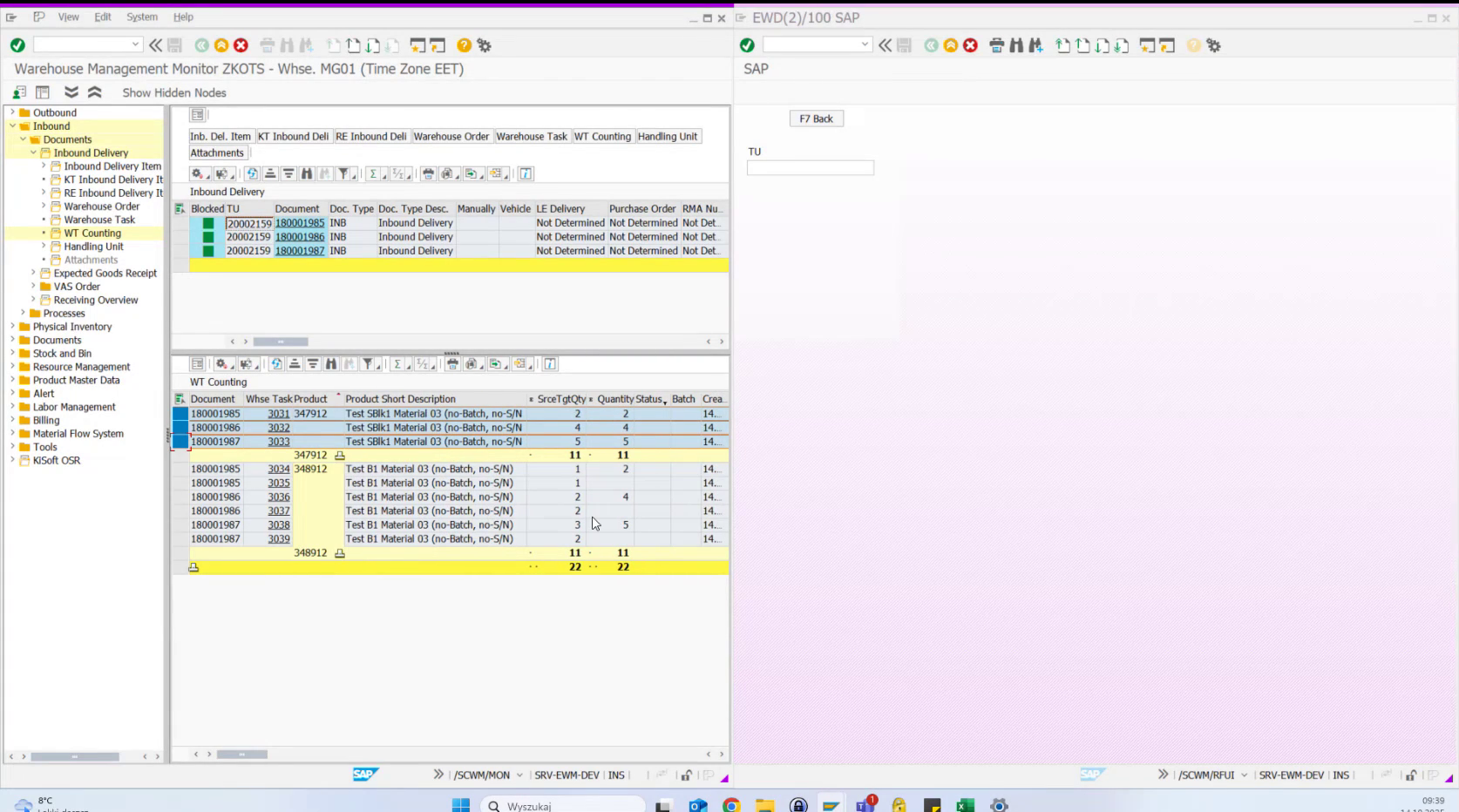The width and height of the screenshot is (1459, 812).
Task: Switch to the Warehouse Order tab
Action: pos(451,136)
